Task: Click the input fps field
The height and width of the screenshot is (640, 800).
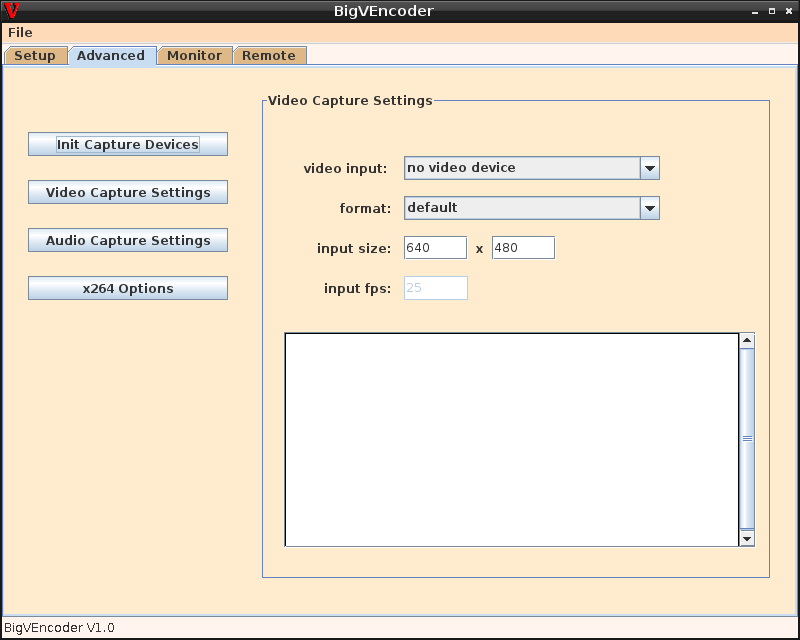Action: tap(435, 288)
